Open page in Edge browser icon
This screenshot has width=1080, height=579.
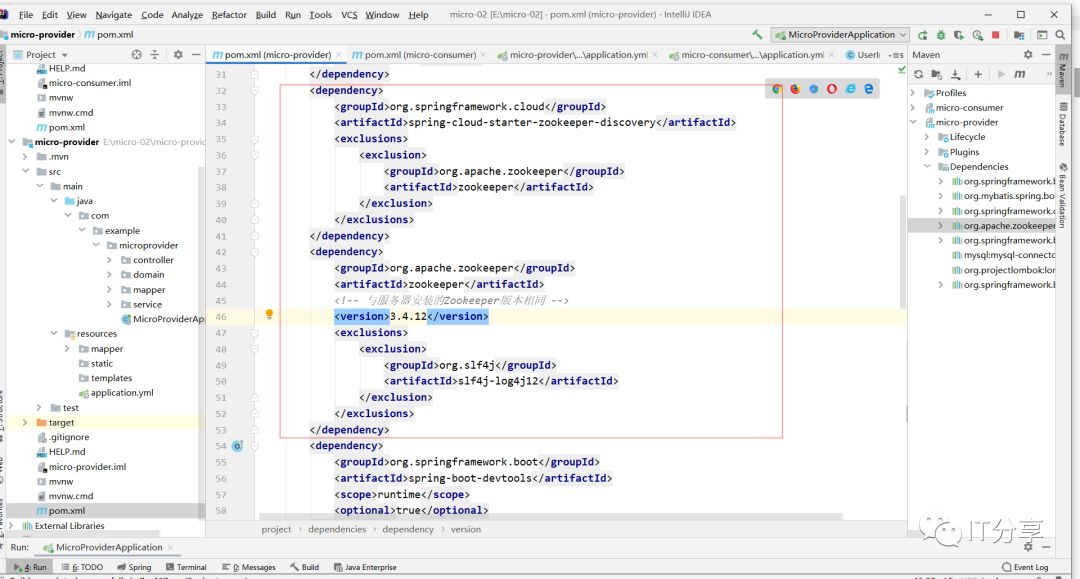(x=869, y=89)
